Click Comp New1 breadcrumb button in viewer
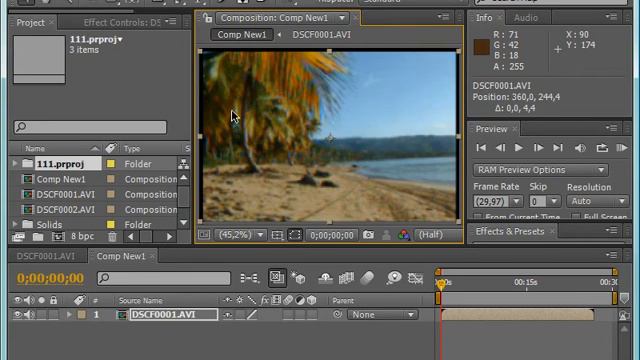This screenshot has height=360, width=640. [x=242, y=35]
